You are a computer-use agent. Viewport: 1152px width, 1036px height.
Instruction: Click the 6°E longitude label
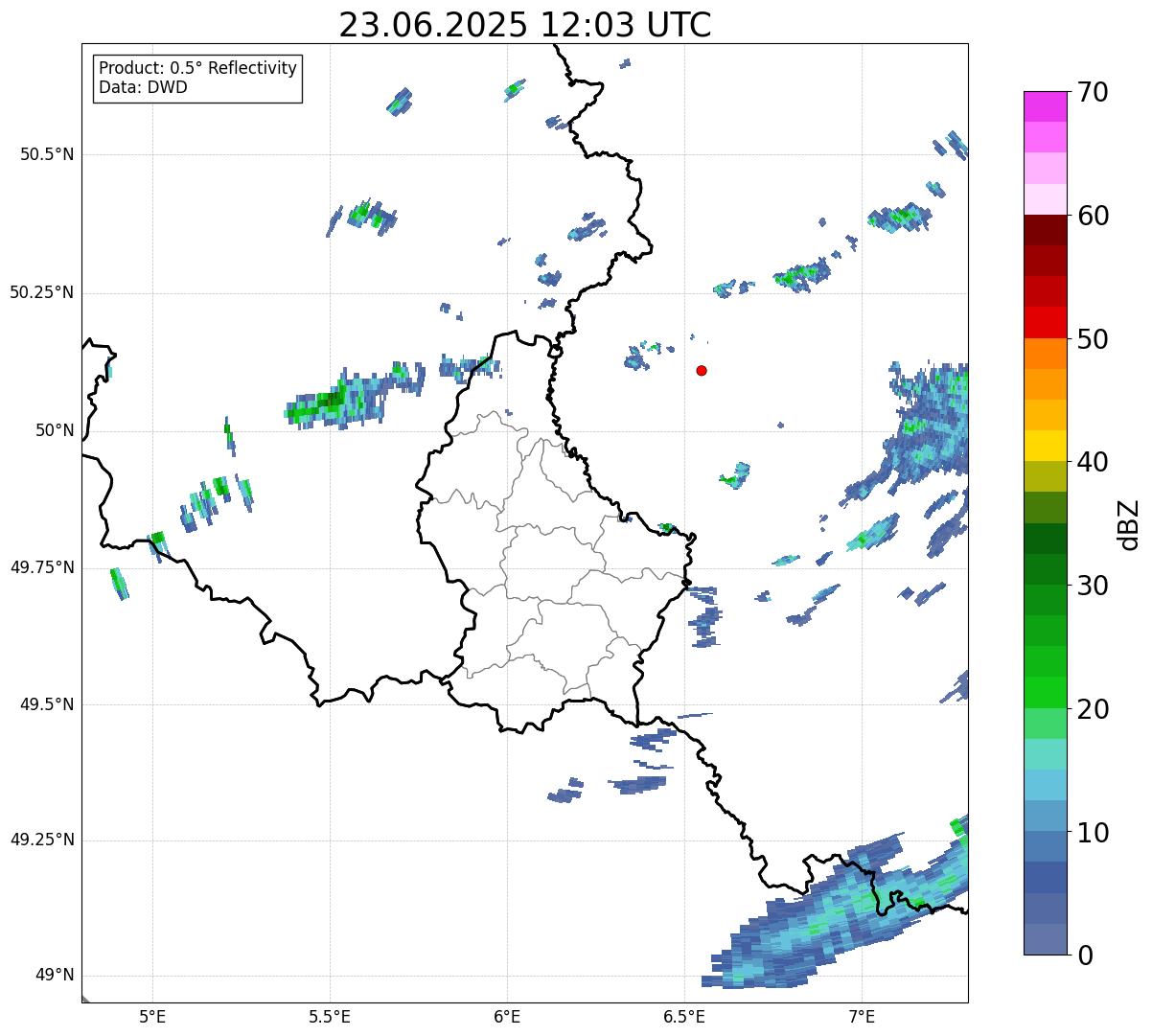(x=507, y=1016)
